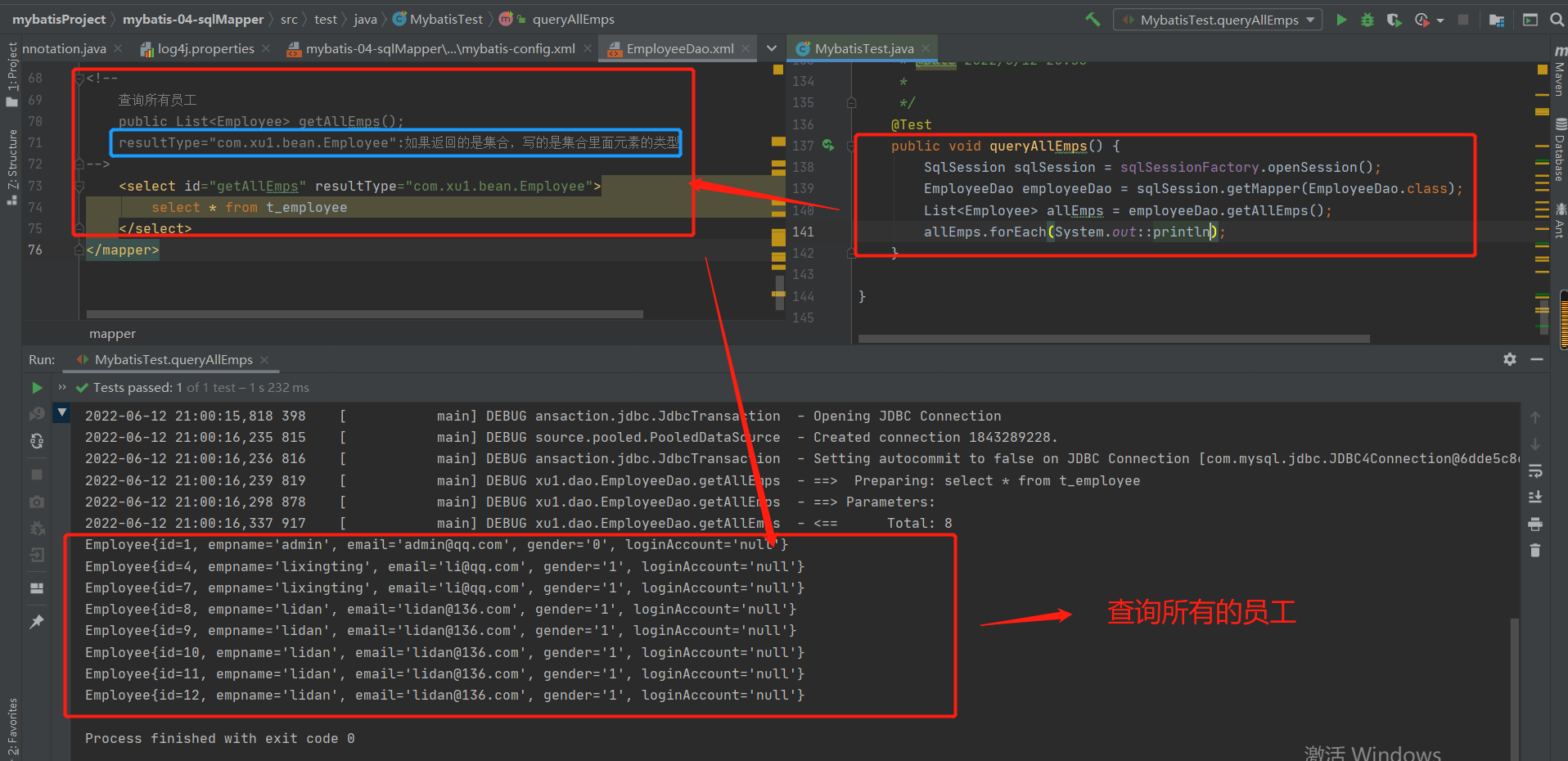Run with coverage shield icon

pyautogui.click(x=1394, y=20)
